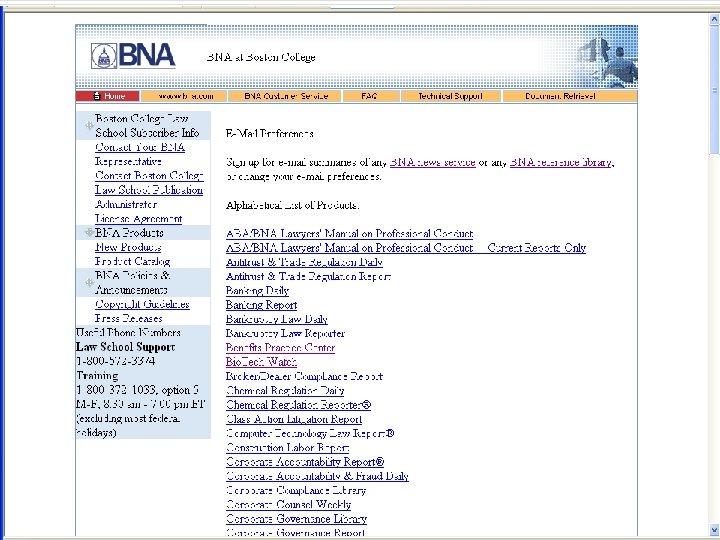This screenshot has height=540, width=720.
Task: Toggle the BNA Policies & Announcements section
Action: click(x=89, y=282)
